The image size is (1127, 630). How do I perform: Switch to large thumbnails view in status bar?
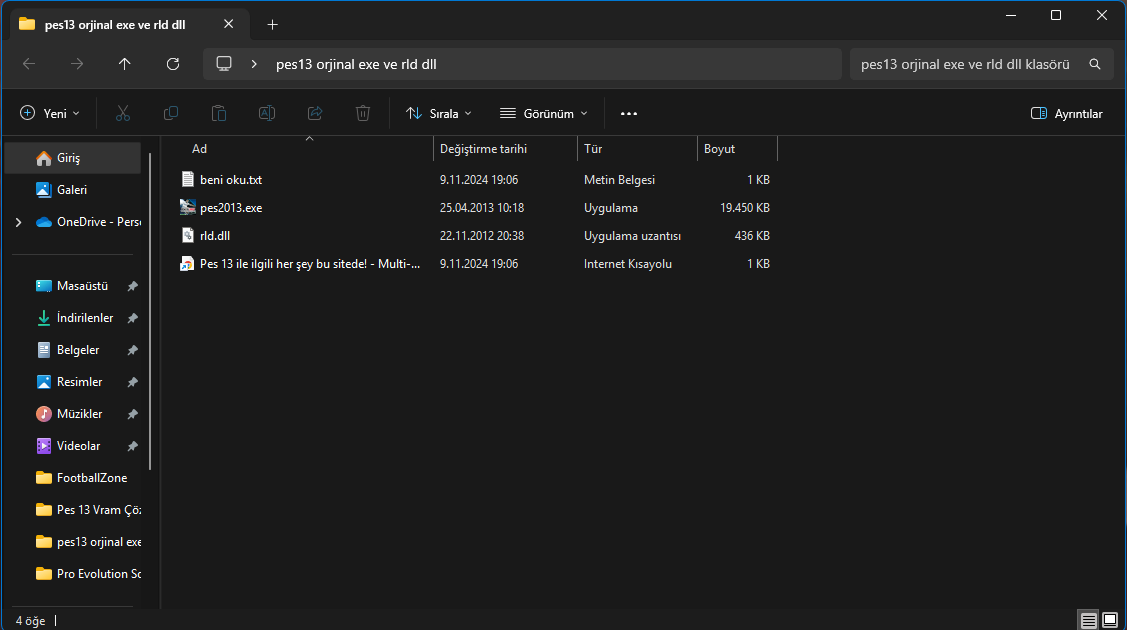1110,620
